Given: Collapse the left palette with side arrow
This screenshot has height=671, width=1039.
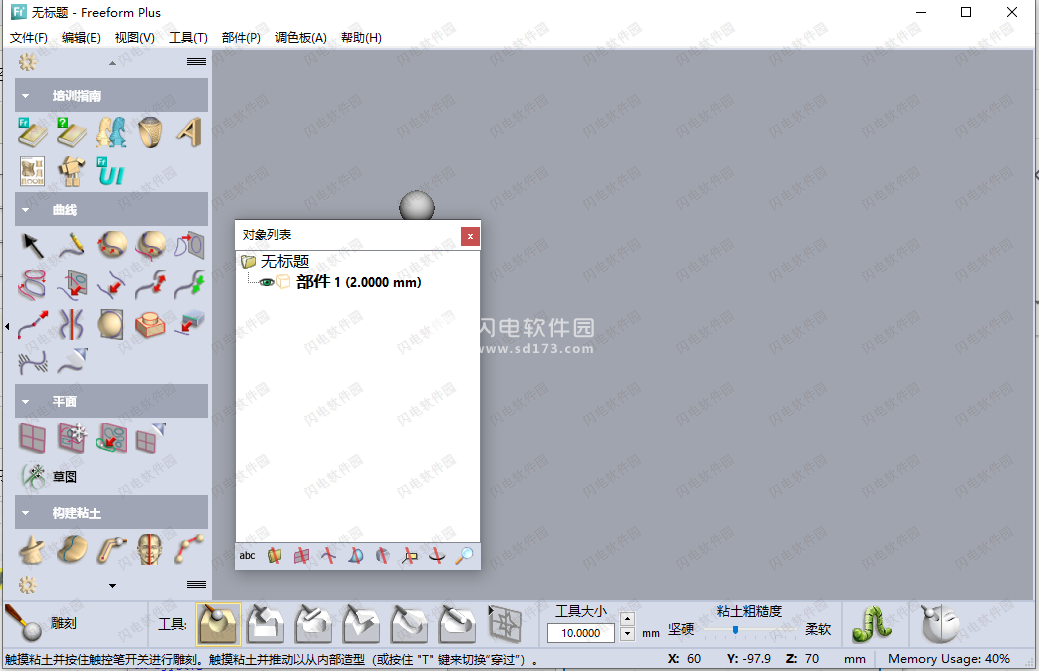Looking at the screenshot, I should (x=7, y=326).
